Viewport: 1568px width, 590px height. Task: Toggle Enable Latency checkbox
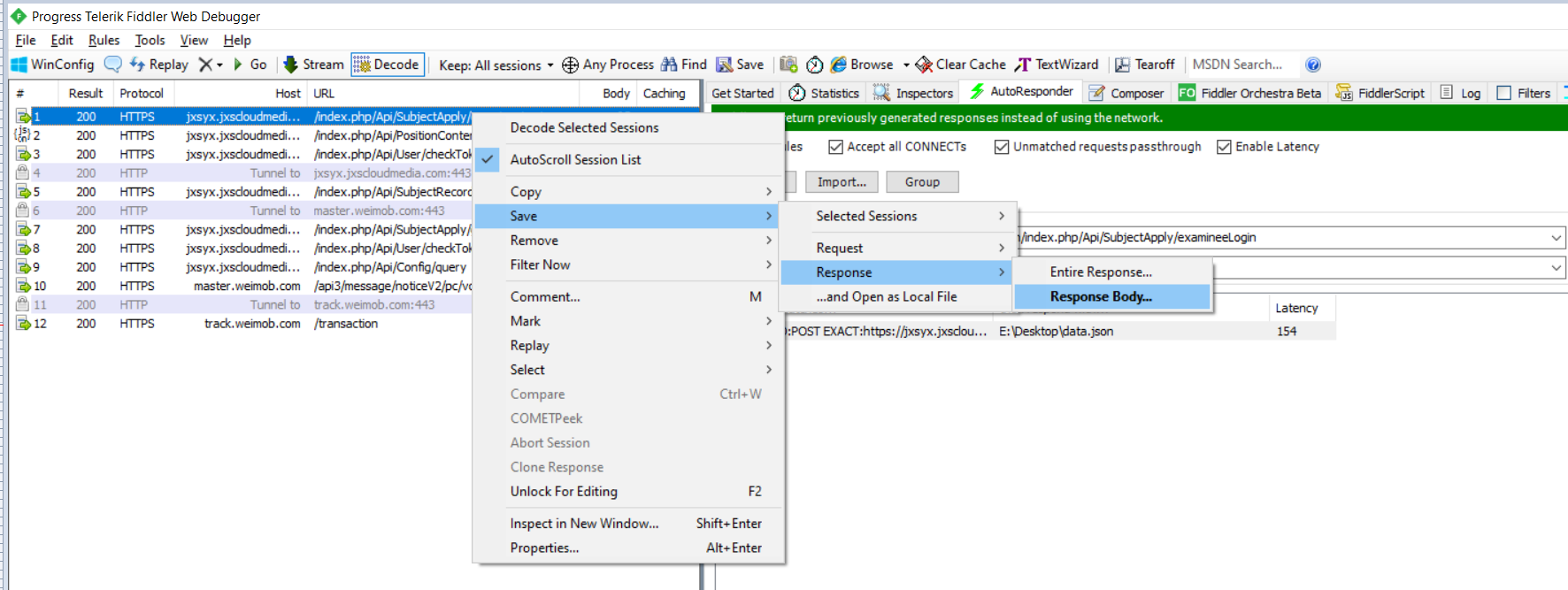click(1224, 147)
